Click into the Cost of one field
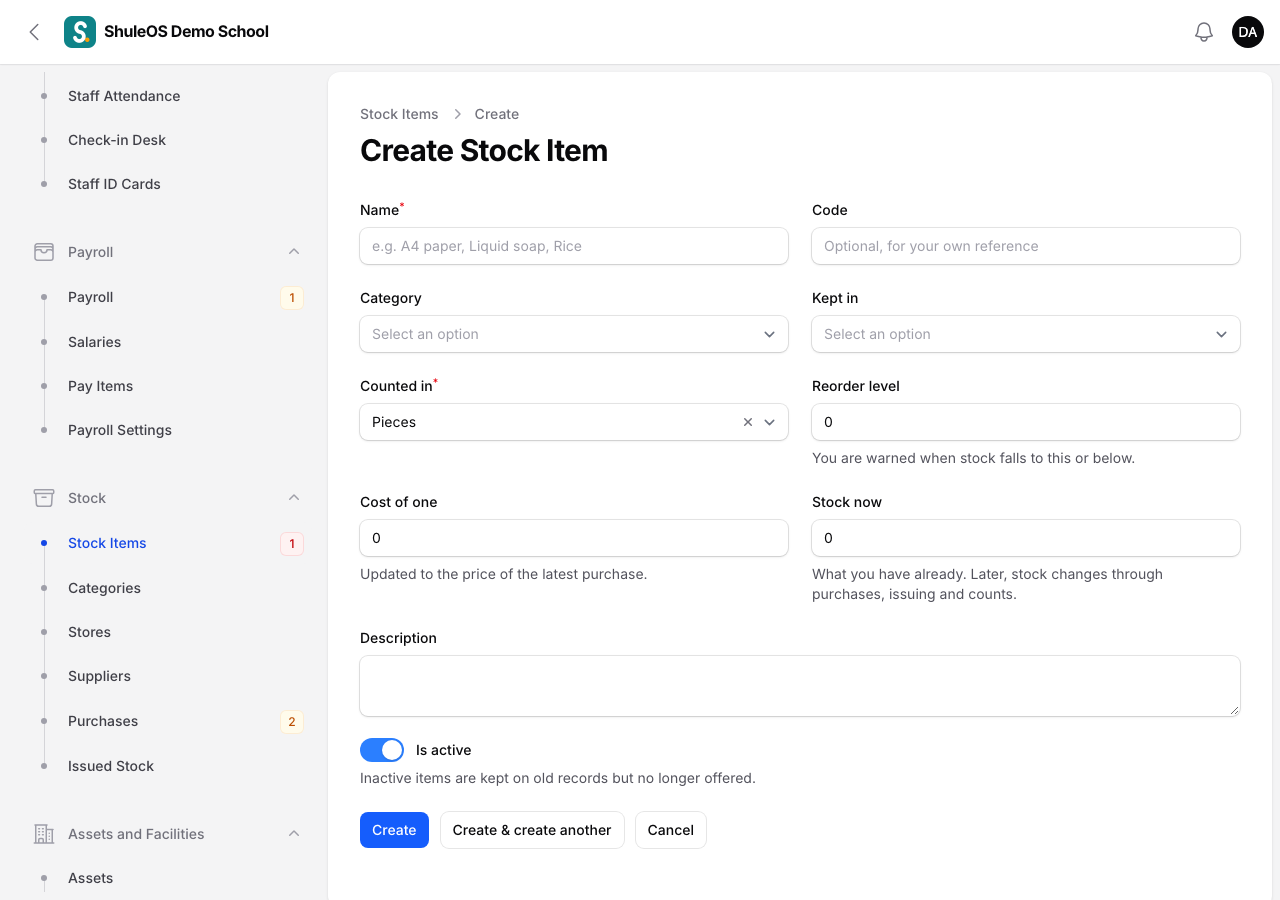The height and width of the screenshot is (900, 1280). point(574,538)
